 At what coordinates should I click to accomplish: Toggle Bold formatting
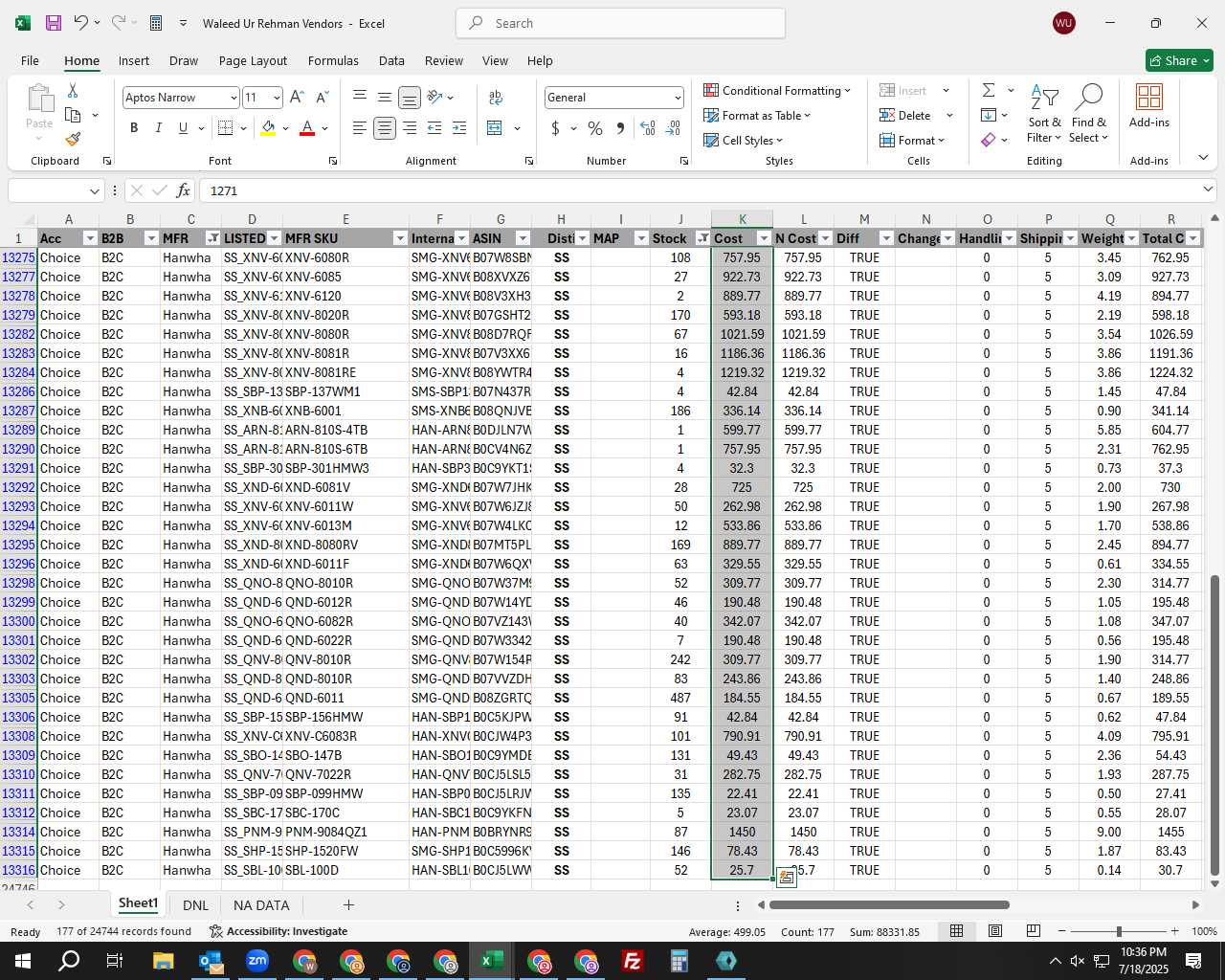click(134, 128)
